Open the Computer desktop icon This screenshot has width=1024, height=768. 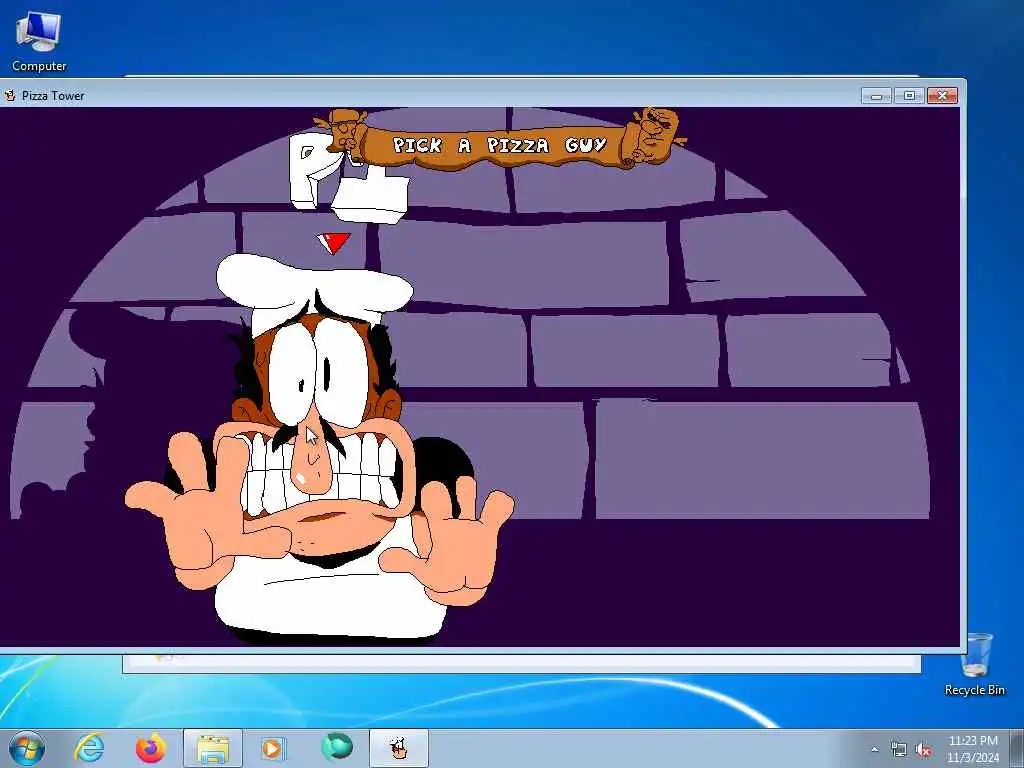pos(39,42)
